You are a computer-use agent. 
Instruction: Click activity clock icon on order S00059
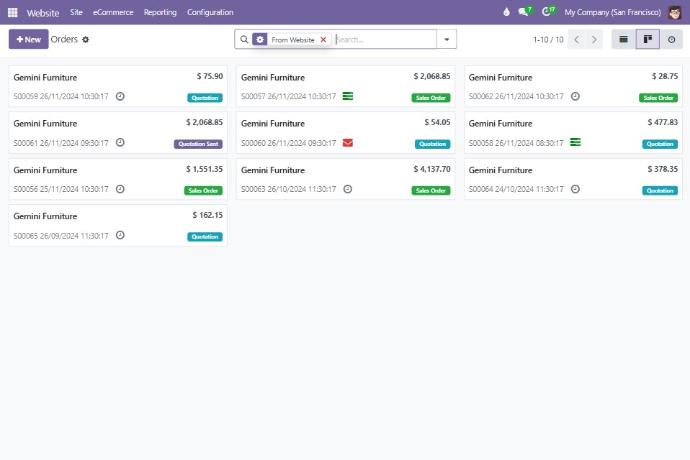(x=120, y=97)
